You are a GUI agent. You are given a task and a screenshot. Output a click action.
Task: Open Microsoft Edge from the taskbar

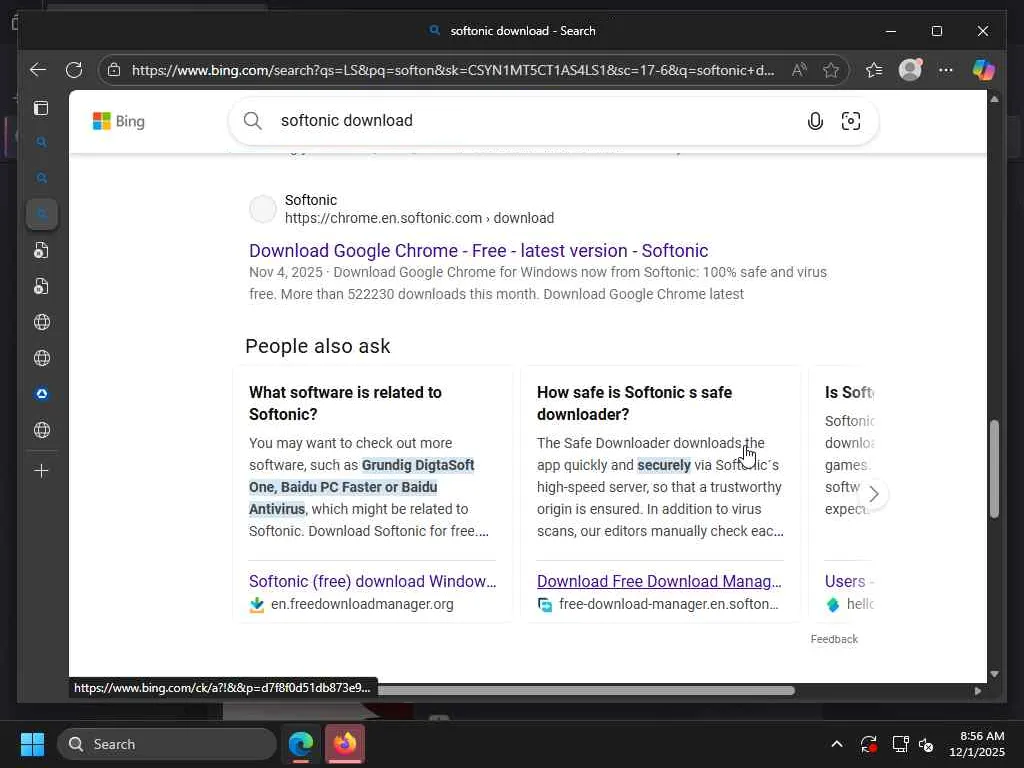coord(301,744)
